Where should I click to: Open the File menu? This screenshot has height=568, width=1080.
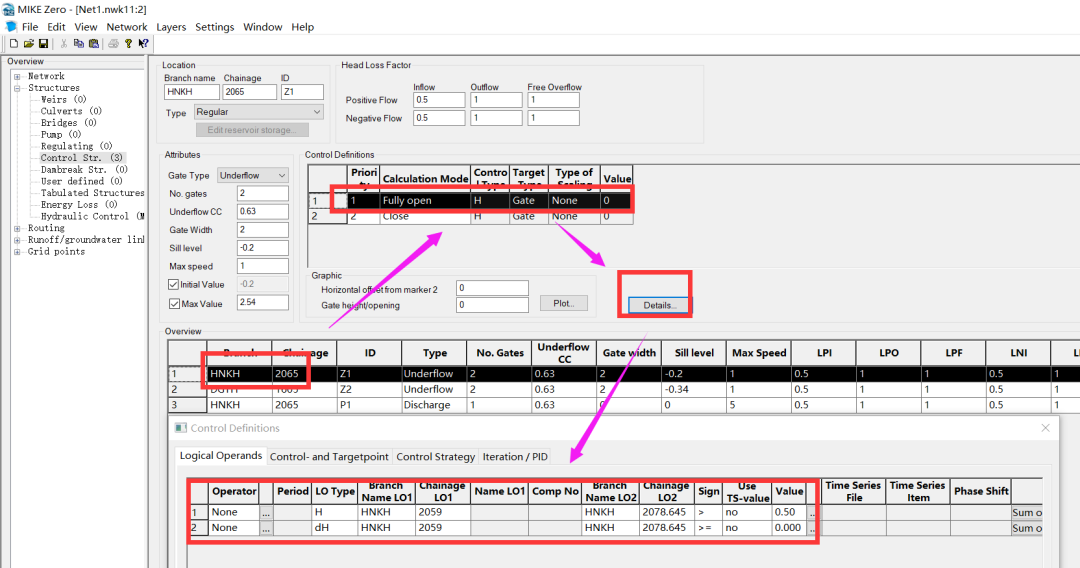(x=30, y=27)
